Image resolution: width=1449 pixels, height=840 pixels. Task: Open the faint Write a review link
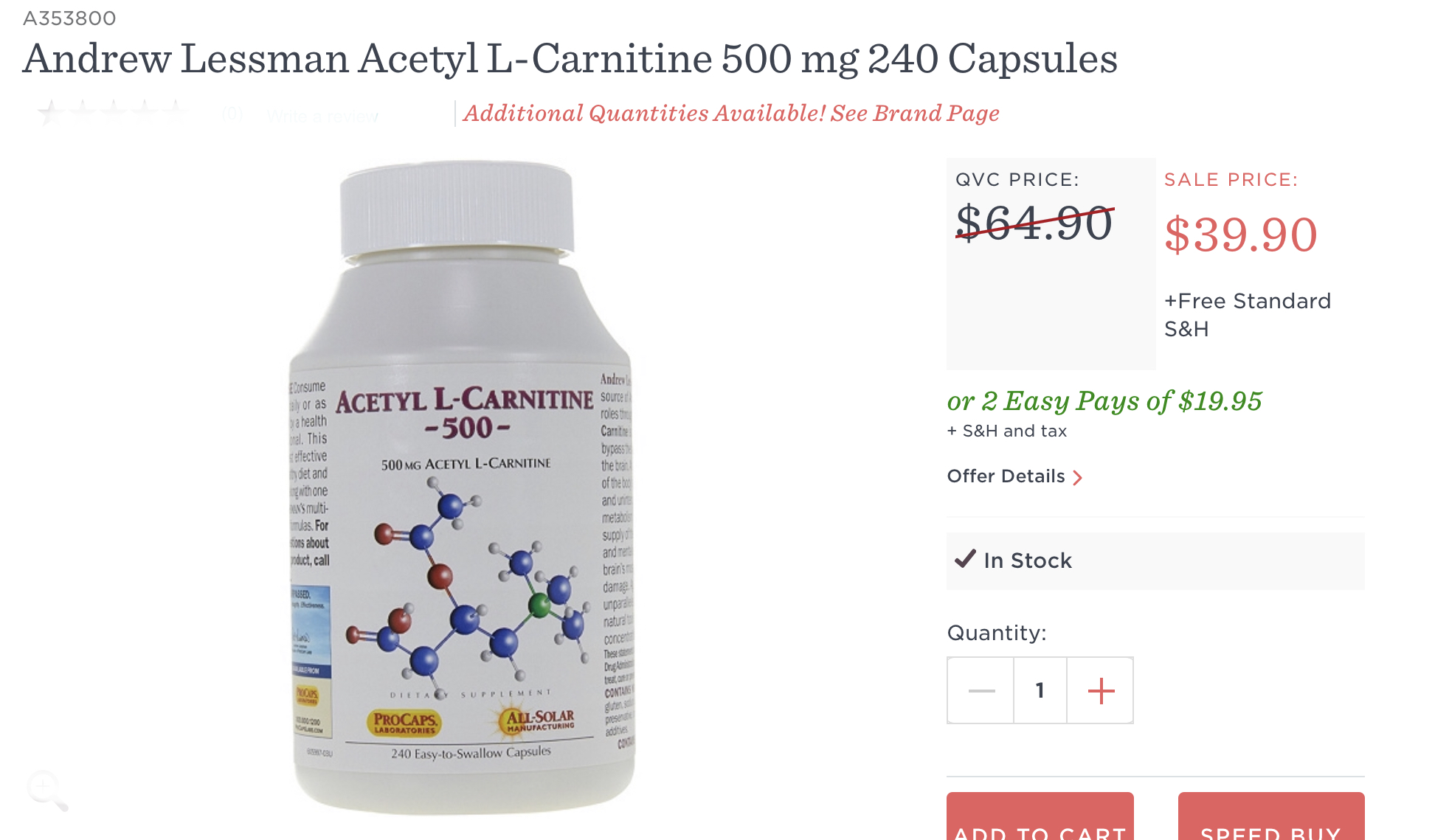[x=322, y=116]
